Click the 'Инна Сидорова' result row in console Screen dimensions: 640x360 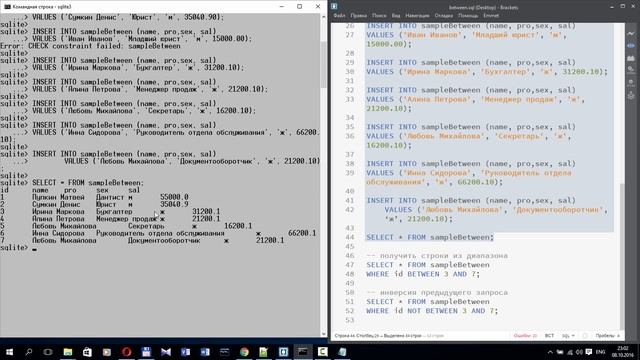pos(158,233)
